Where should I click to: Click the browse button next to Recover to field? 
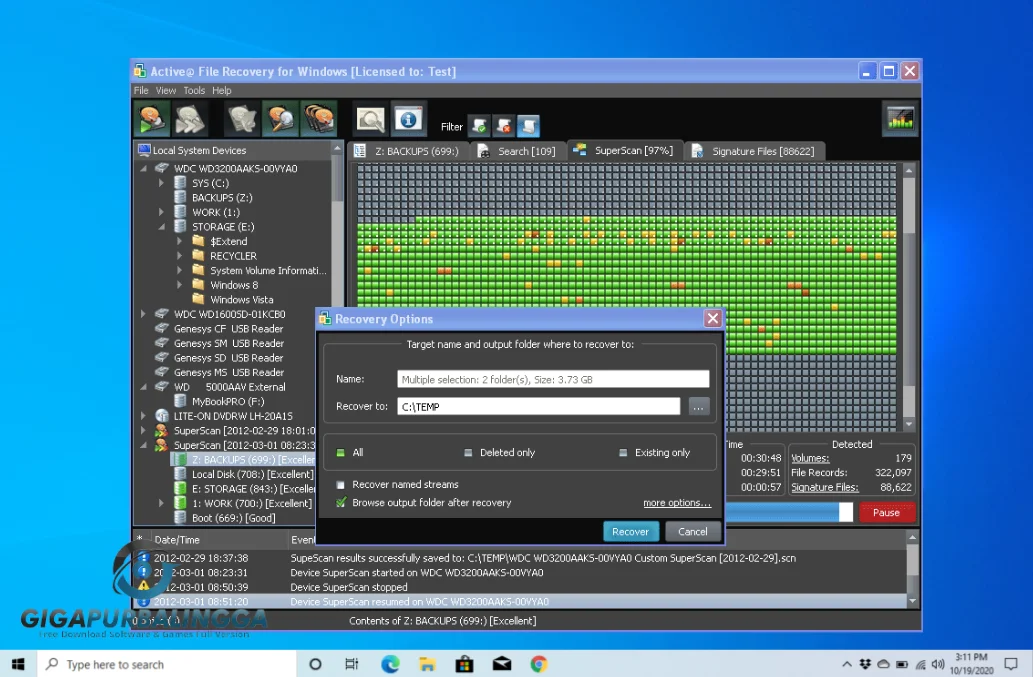pyautogui.click(x=699, y=405)
